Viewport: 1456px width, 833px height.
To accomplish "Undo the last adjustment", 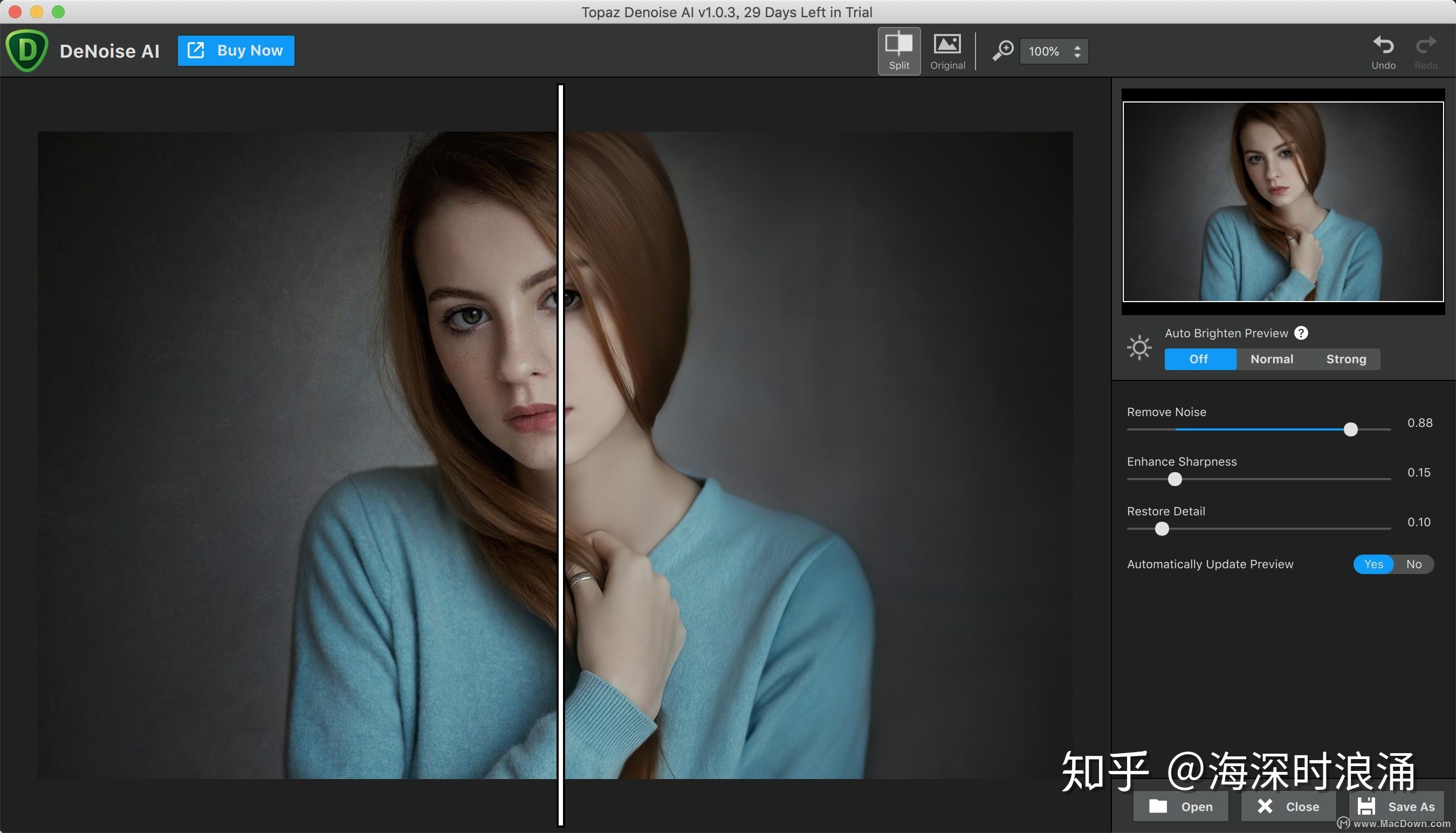I will pyautogui.click(x=1383, y=51).
